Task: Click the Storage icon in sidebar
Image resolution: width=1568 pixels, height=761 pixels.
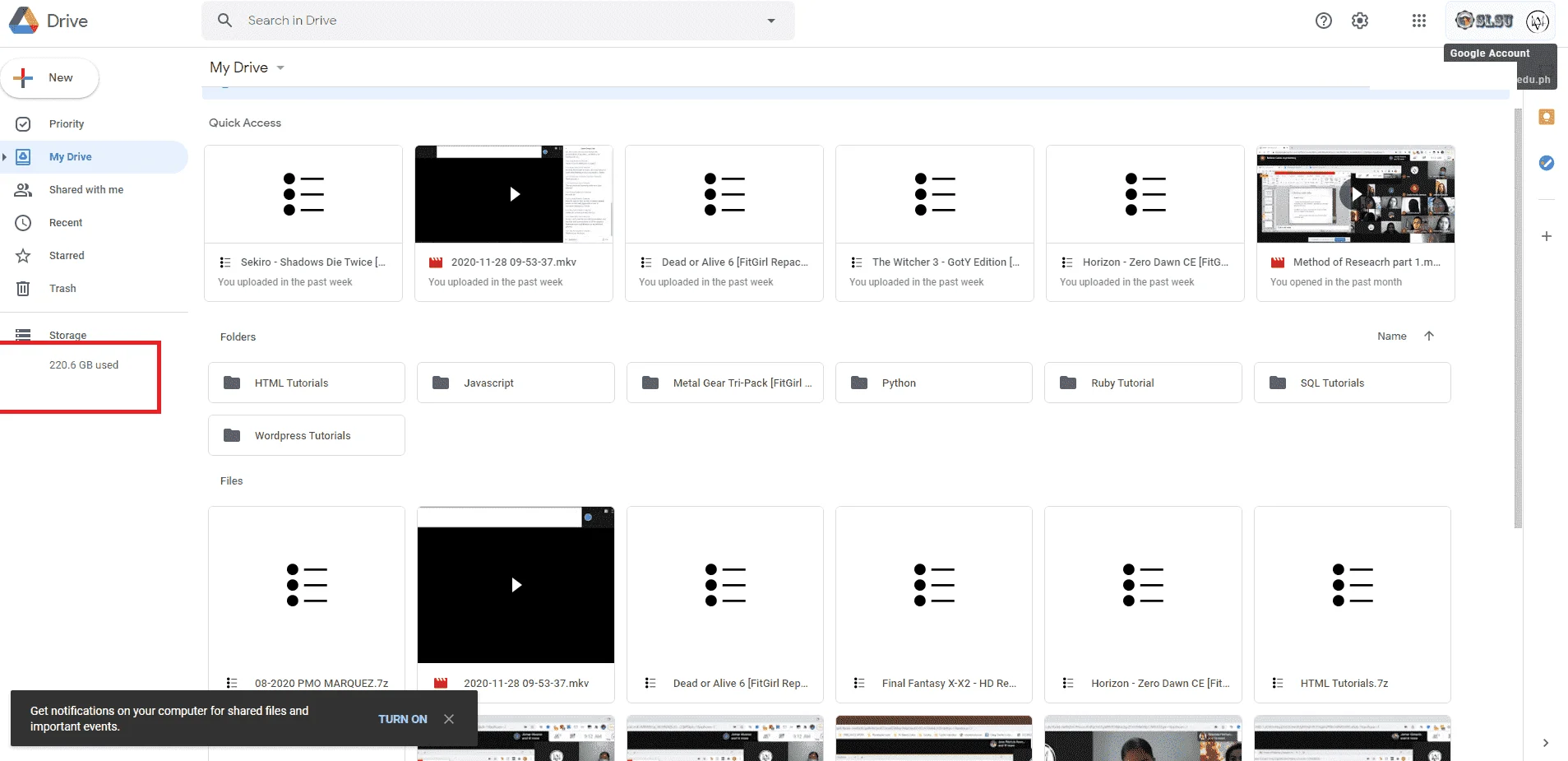Action: (23, 335)
